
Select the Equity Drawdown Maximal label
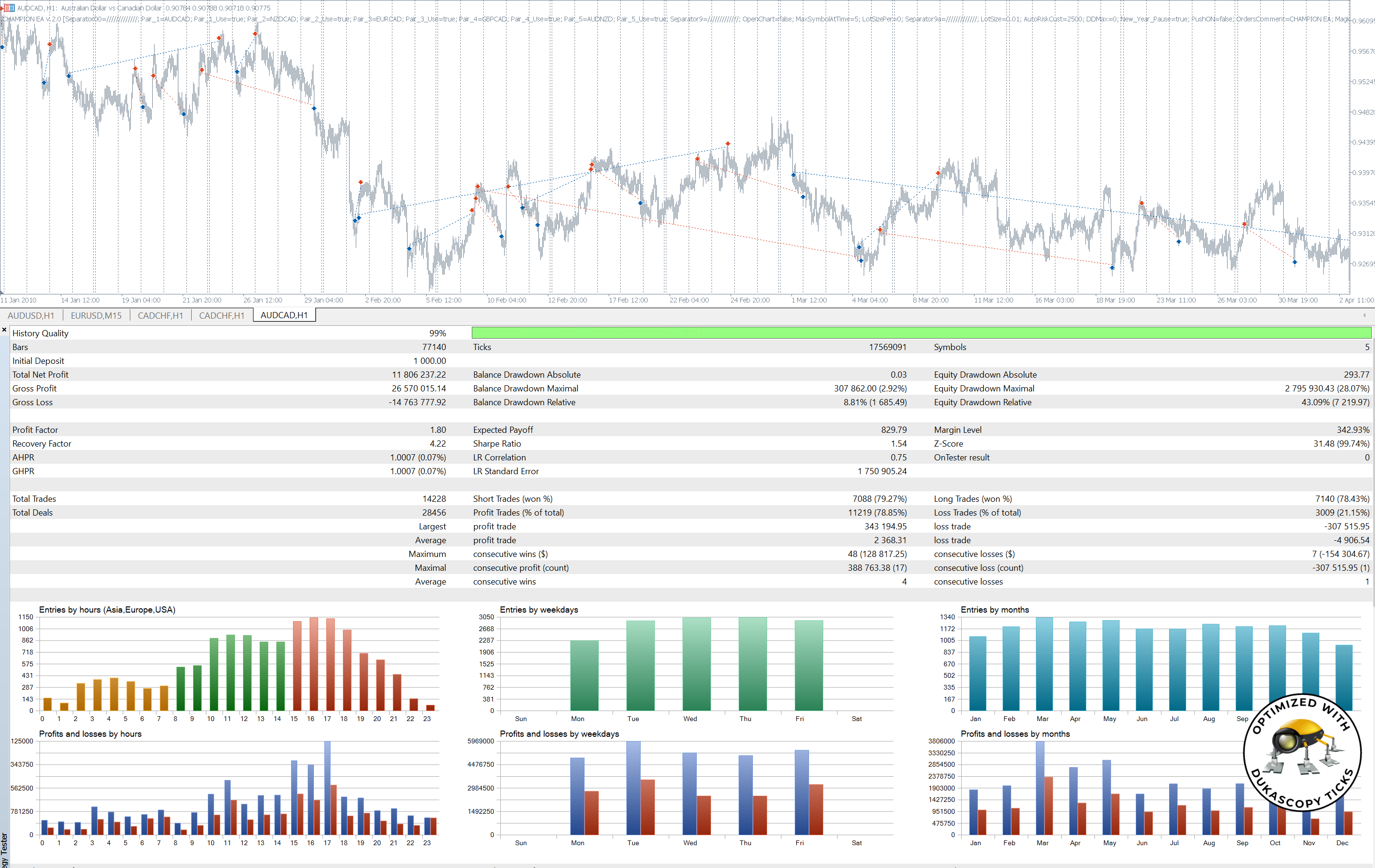984,388
